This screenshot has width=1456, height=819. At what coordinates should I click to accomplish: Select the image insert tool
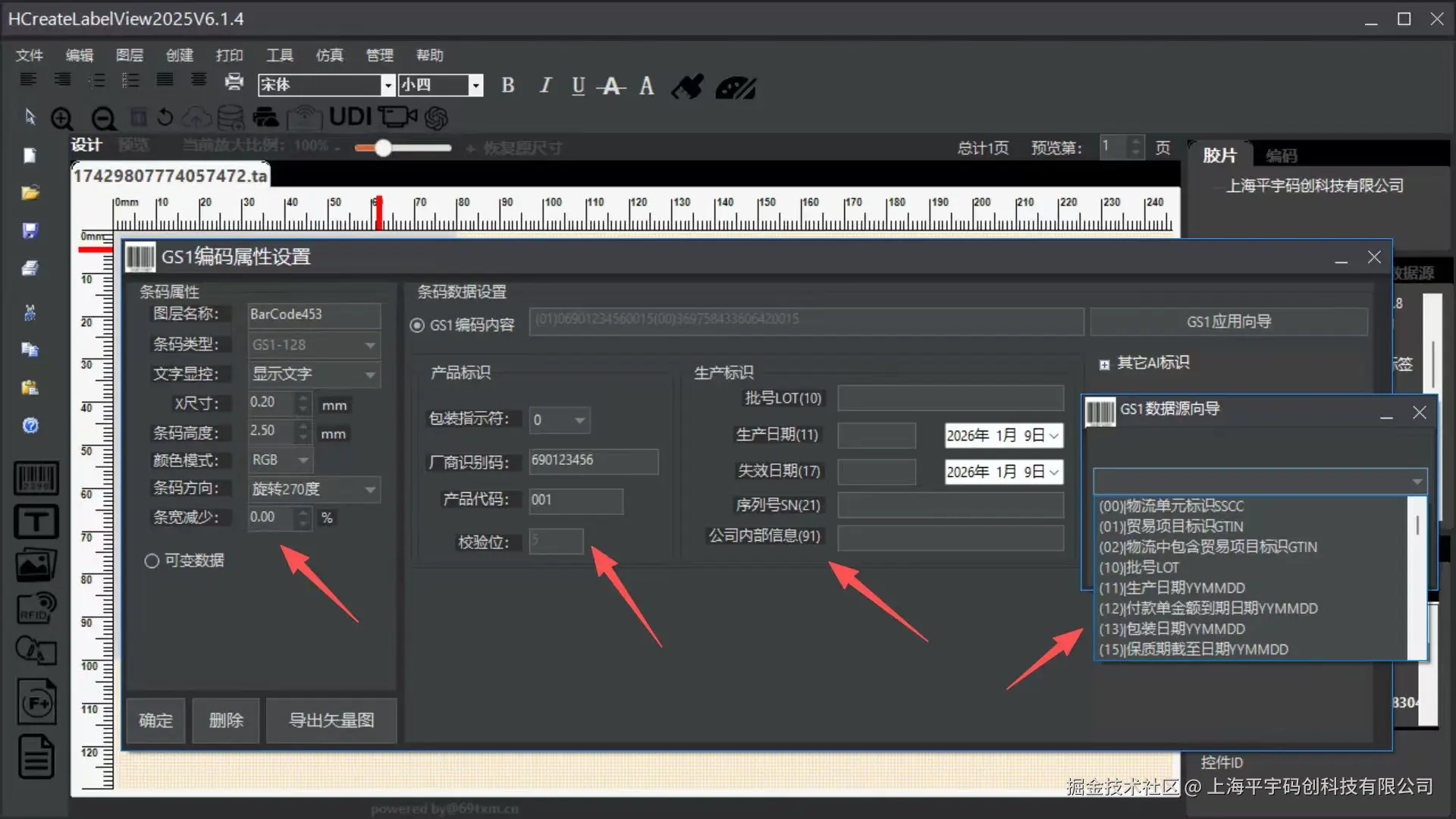point(36,565)
